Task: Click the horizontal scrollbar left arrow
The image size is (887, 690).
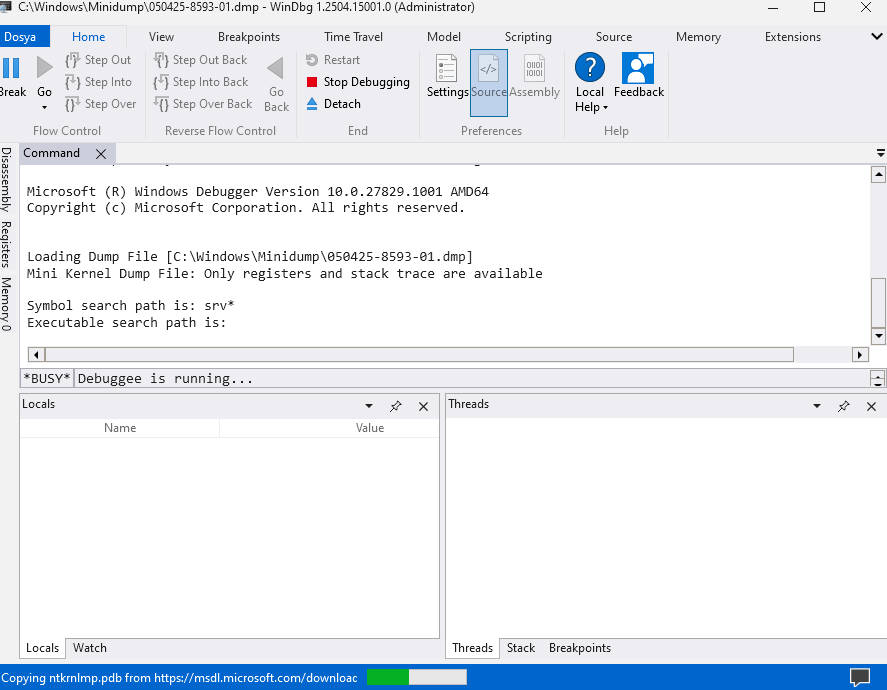Action: pos(36,355)
